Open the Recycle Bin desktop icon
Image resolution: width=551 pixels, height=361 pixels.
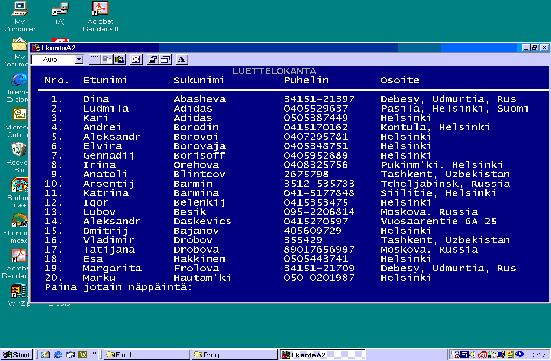click(18, 157)
